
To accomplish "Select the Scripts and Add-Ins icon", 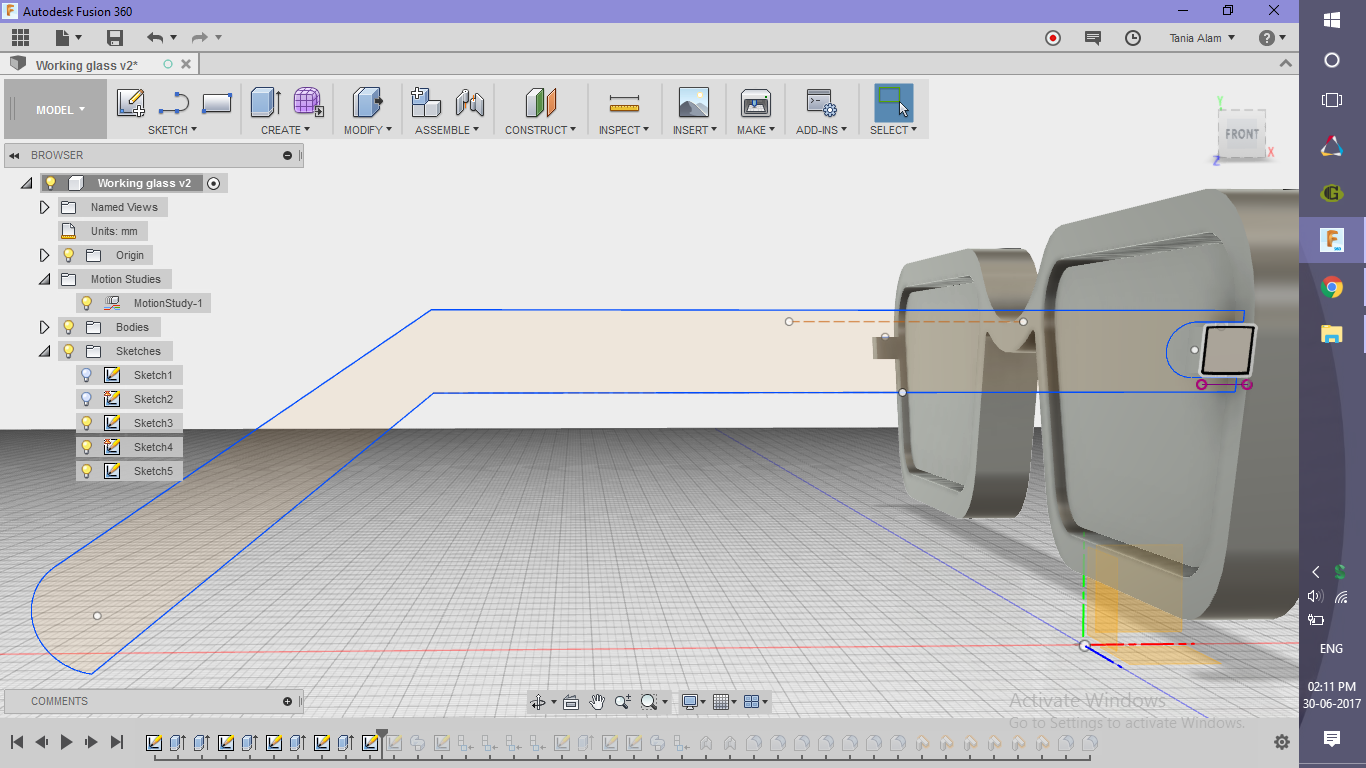I will 821,102.
